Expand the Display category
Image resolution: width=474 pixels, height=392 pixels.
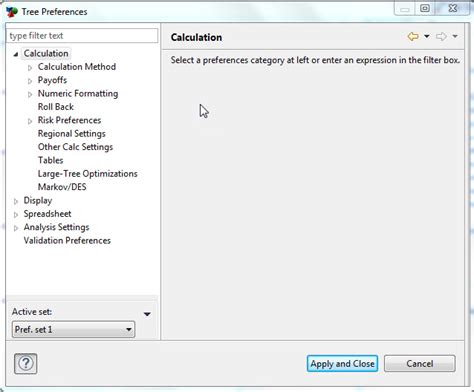[x=16, y=201]
